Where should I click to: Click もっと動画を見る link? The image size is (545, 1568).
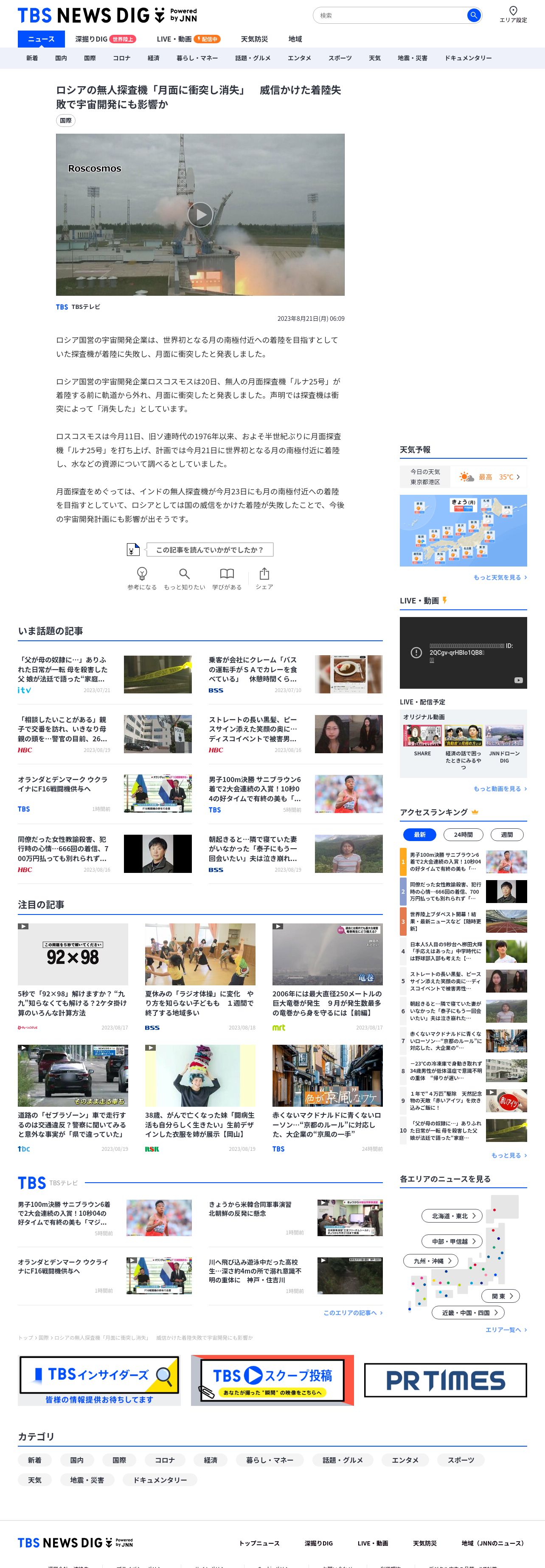tap(500, 788)
